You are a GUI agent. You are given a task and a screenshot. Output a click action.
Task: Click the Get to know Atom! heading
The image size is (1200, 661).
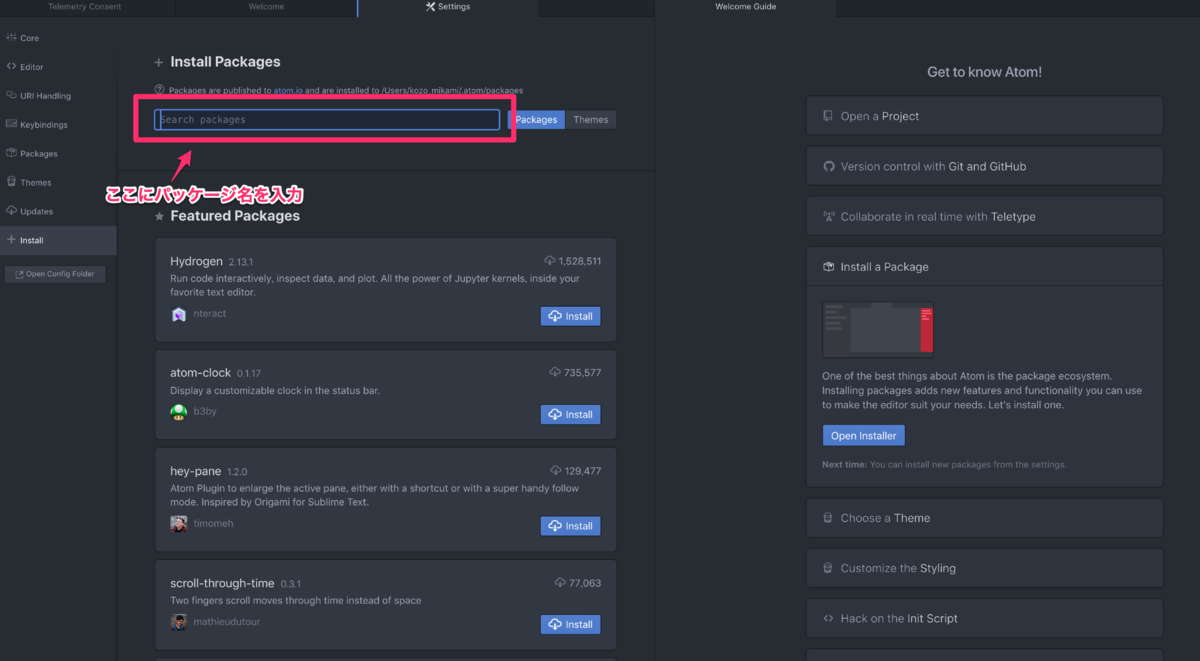(984, 72)
